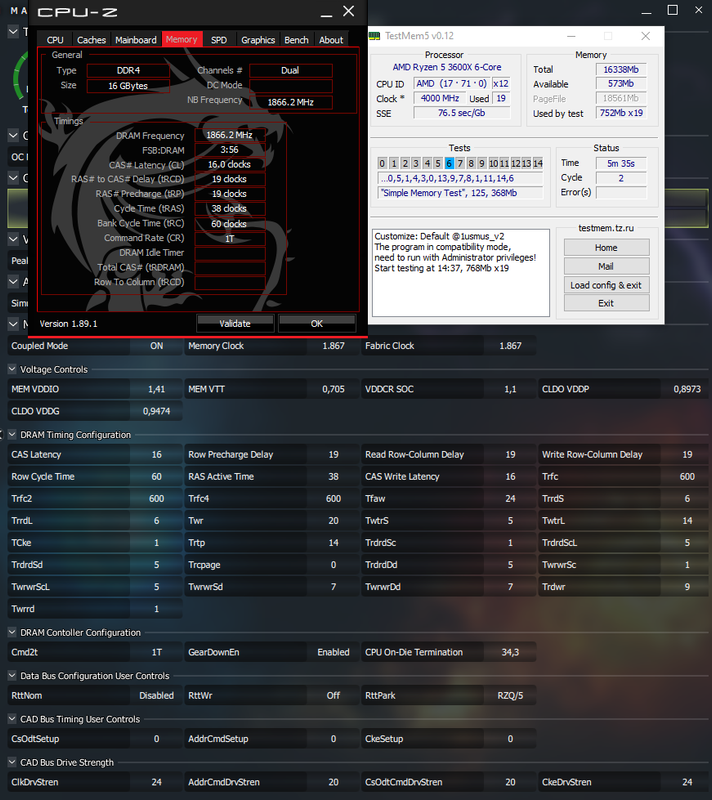This screenshot has height=800, width=712.
Task: Click the RttNom Disabled value
Action: click(157, 696)
